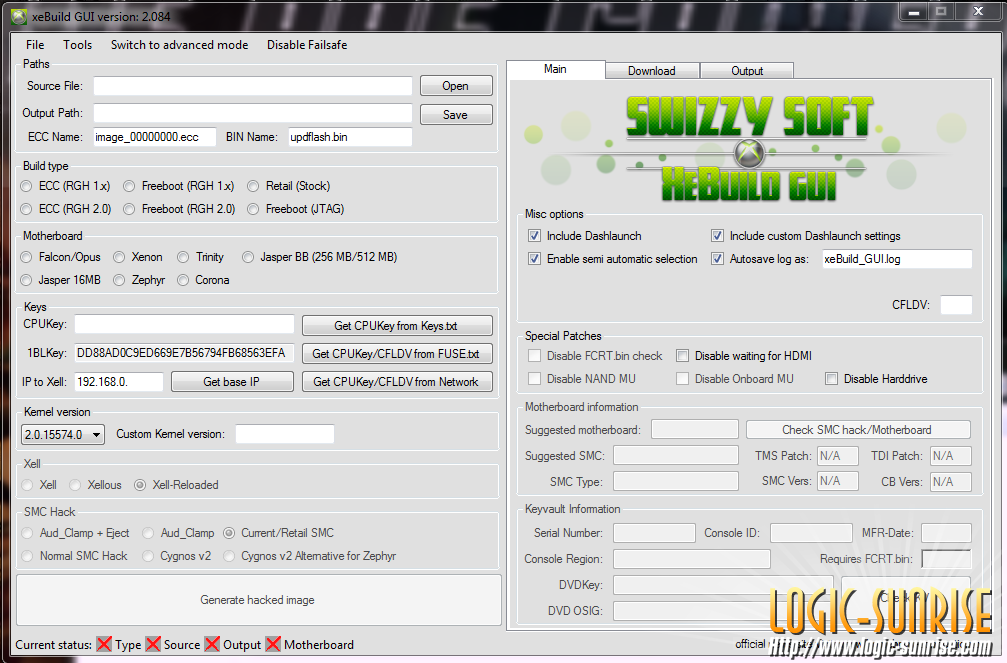The image size is (1007, 663).
Task: Select Retail (Stock) build type
Action: [289, 186]
